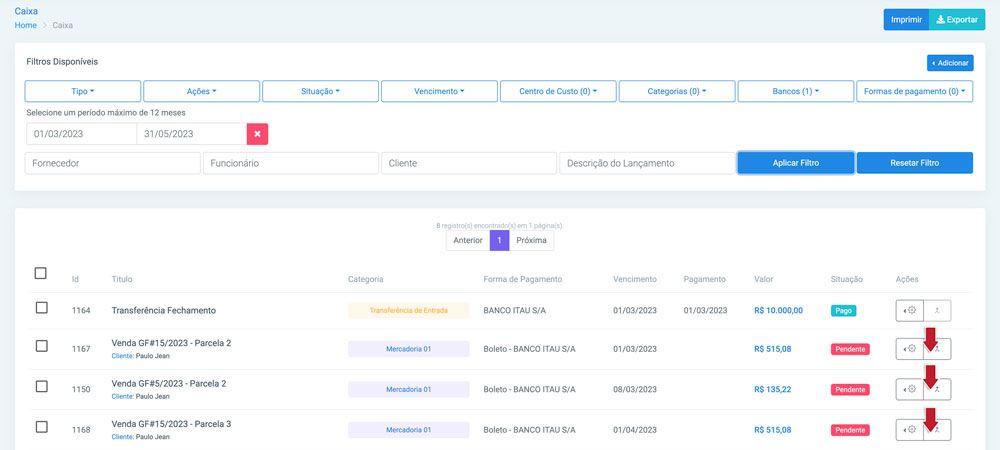Open Bancos (1) dropdown

pyautogui.click(x=796, y=91)
